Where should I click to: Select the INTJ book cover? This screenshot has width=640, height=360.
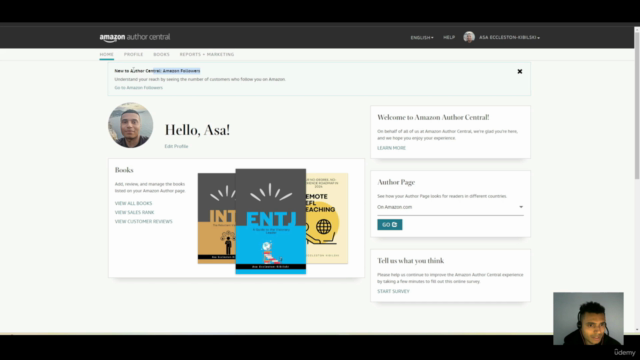tap(217, 218)
